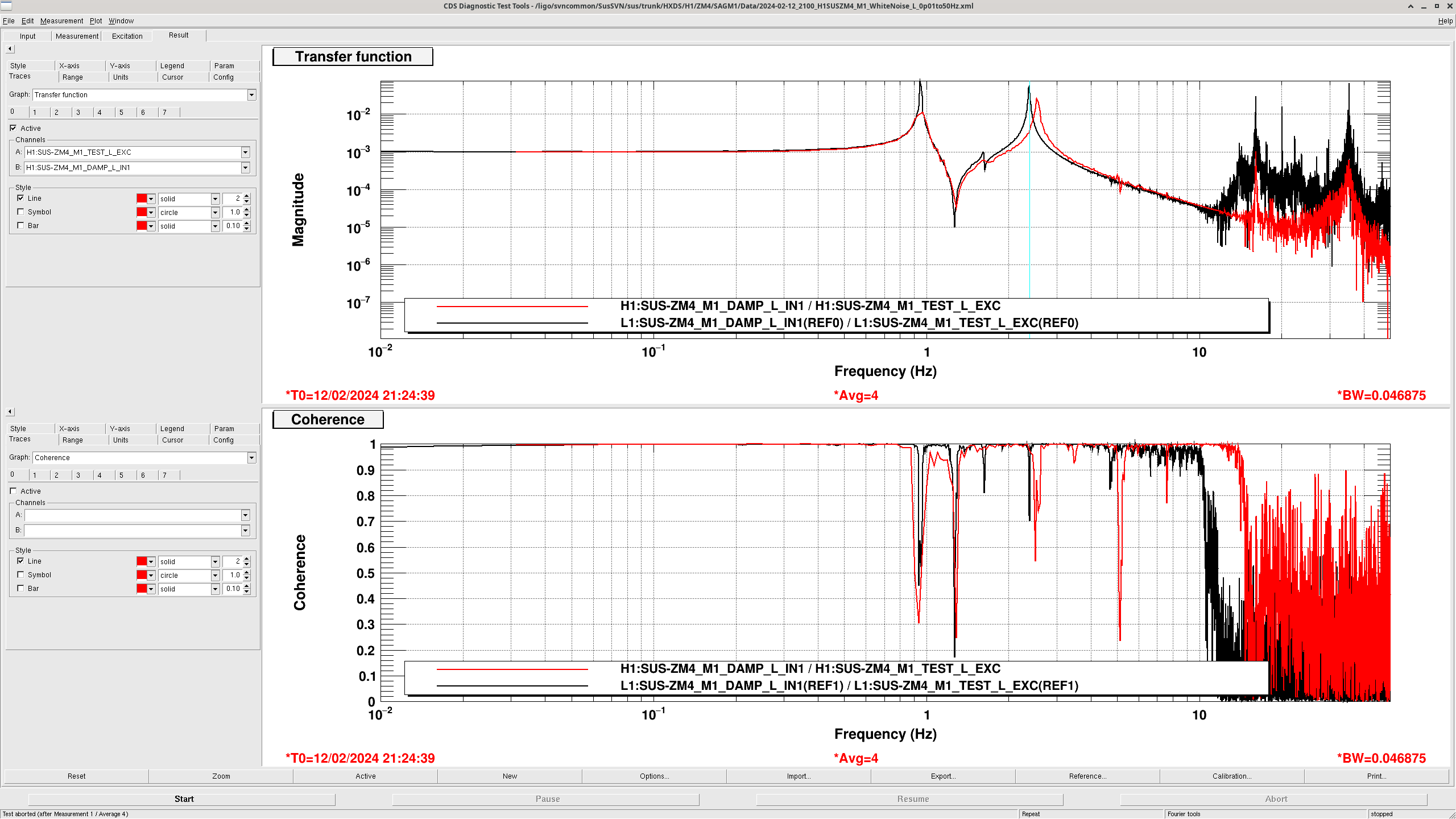
Task: Decrement upper Bar width spinner
Action: click(247, 229)
